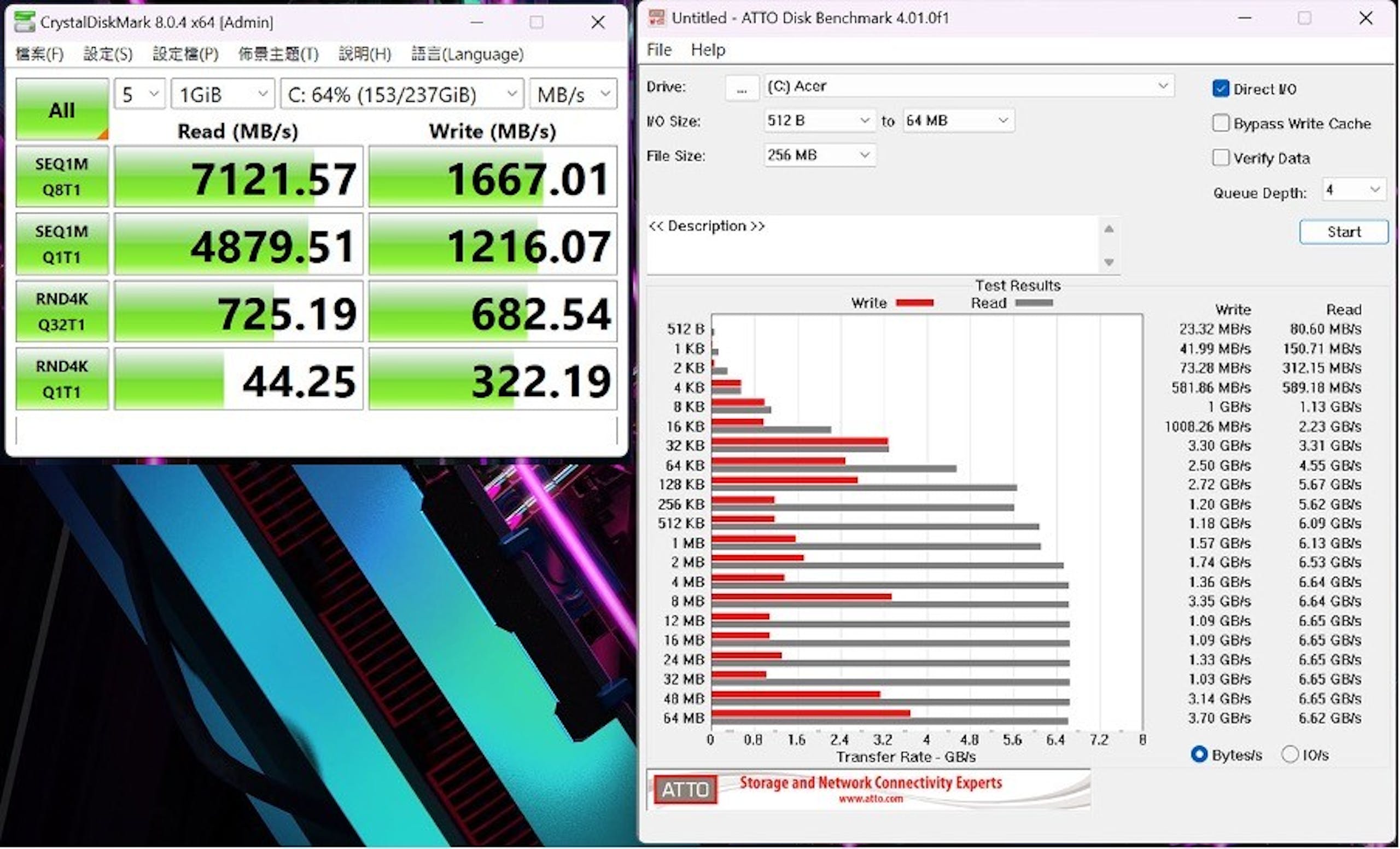This screenshot has height=849, width=1400.
Task: Click the Description text area
Action: coord(873,245)
